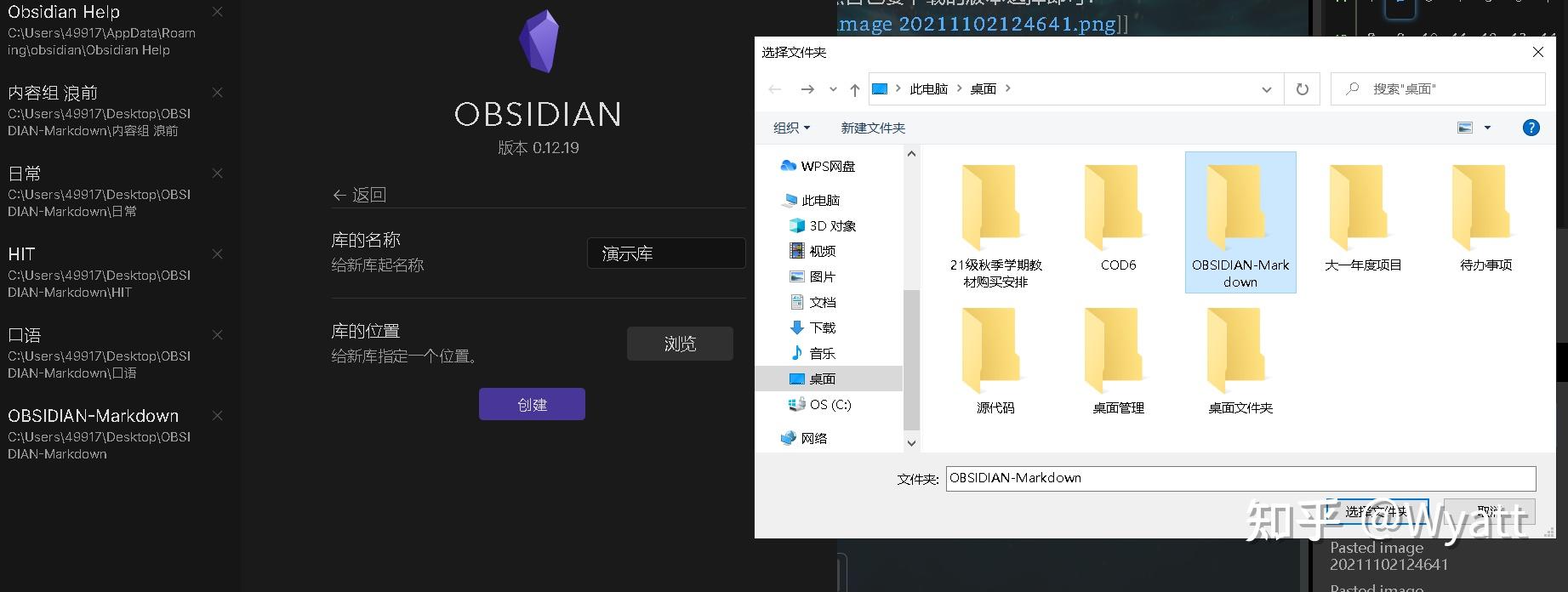Select the 桌面文件夹 folder
The height and width of the screenshot is (592, 1568).
coord(1240,360)
